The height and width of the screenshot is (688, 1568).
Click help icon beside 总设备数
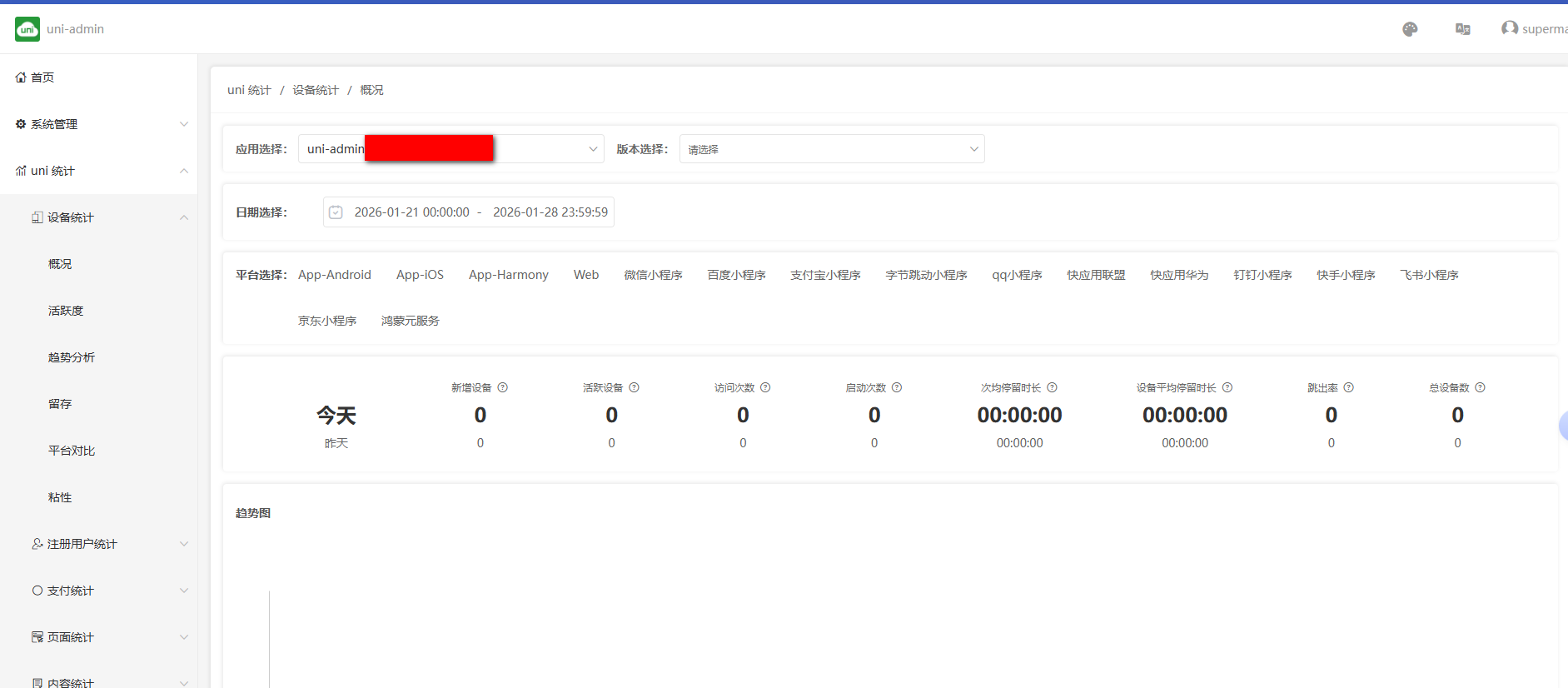point(1480,387)
